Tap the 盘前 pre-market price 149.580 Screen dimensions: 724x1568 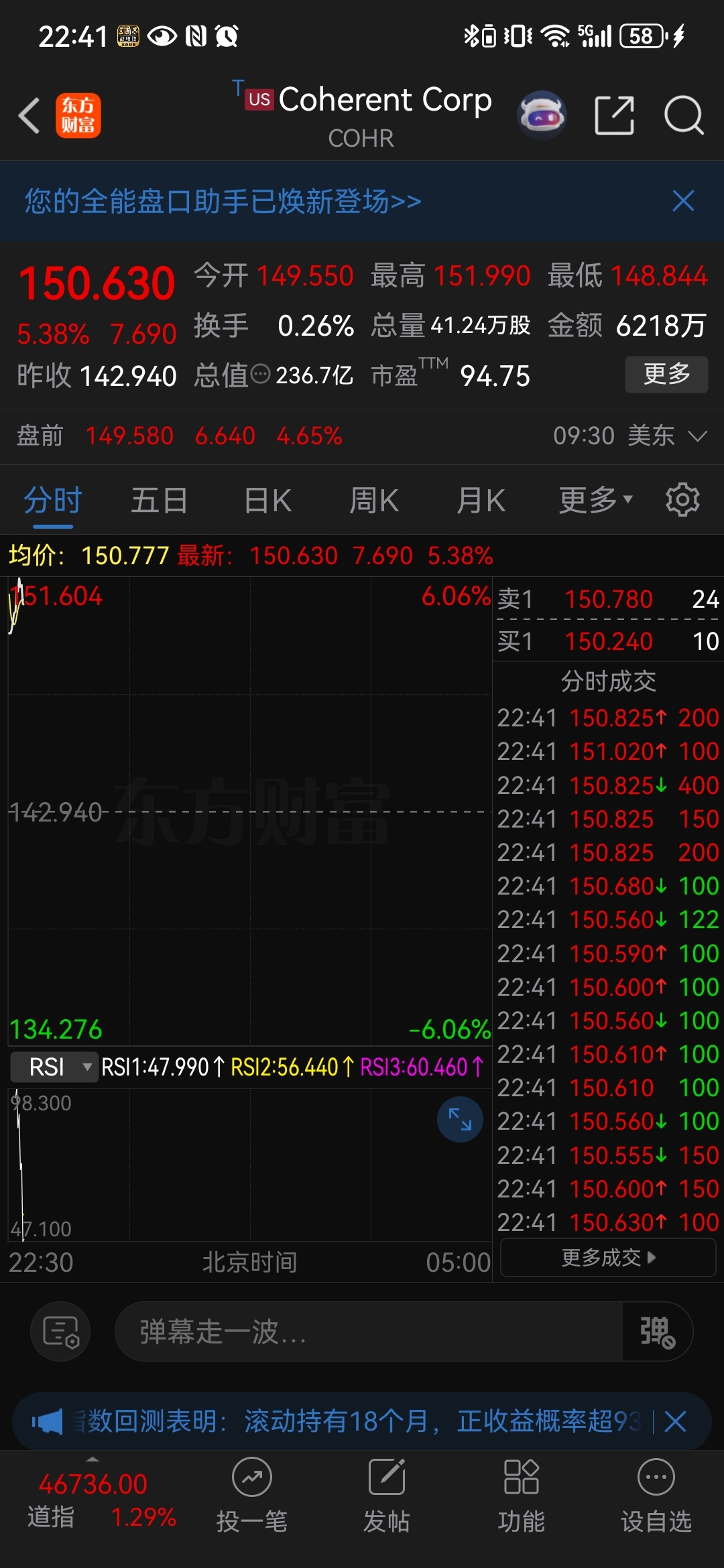[x=129, y=436]
